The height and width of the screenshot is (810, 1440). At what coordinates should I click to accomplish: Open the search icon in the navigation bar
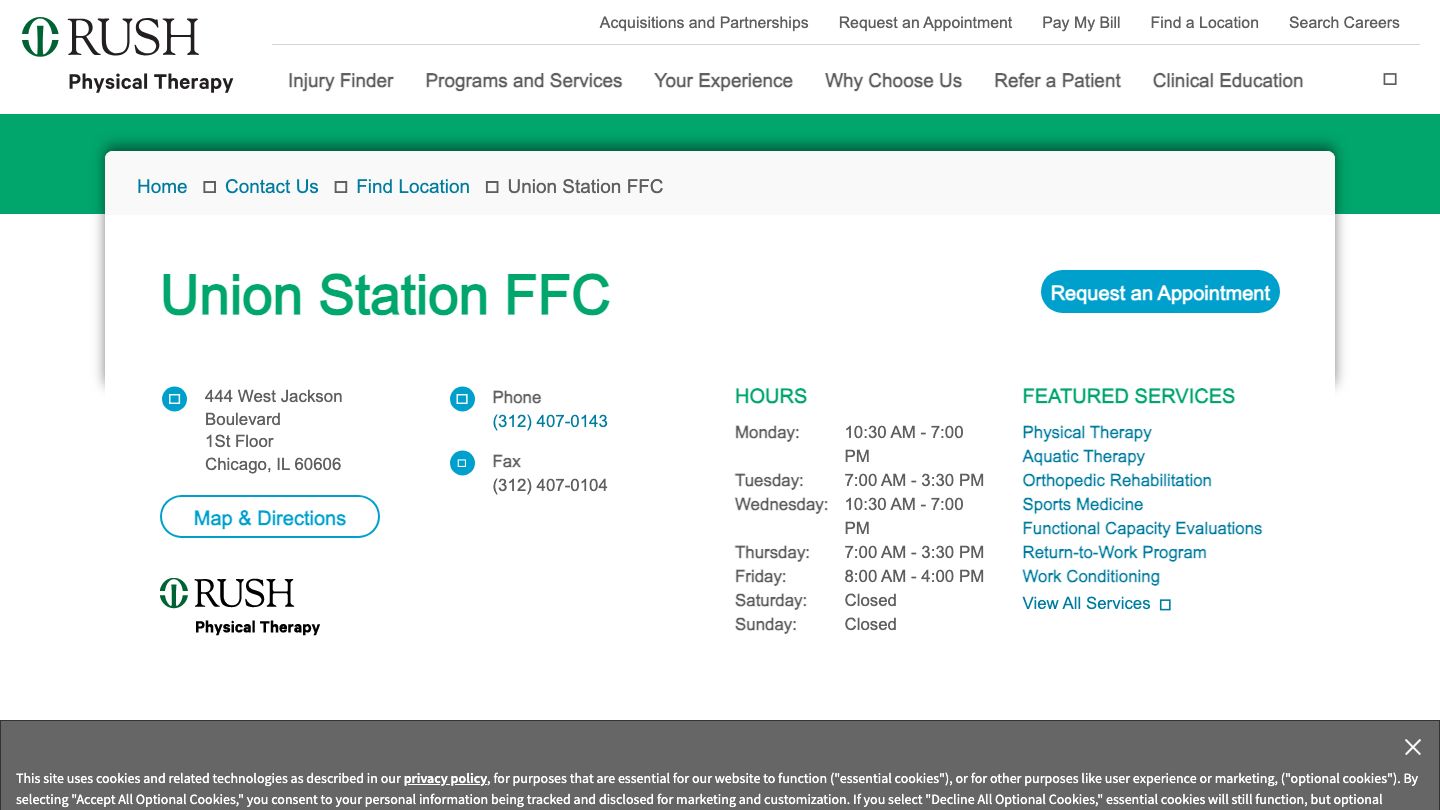pyautogui.click(x=1390, y=78)
